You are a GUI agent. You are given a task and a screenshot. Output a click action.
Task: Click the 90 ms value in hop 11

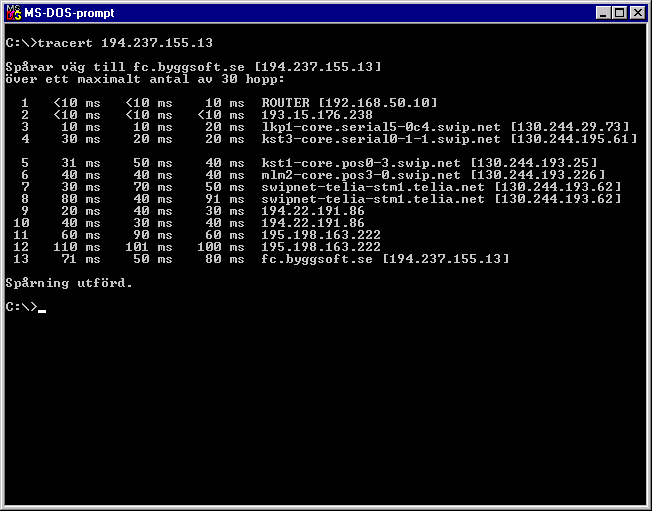(x=153, y=235)
